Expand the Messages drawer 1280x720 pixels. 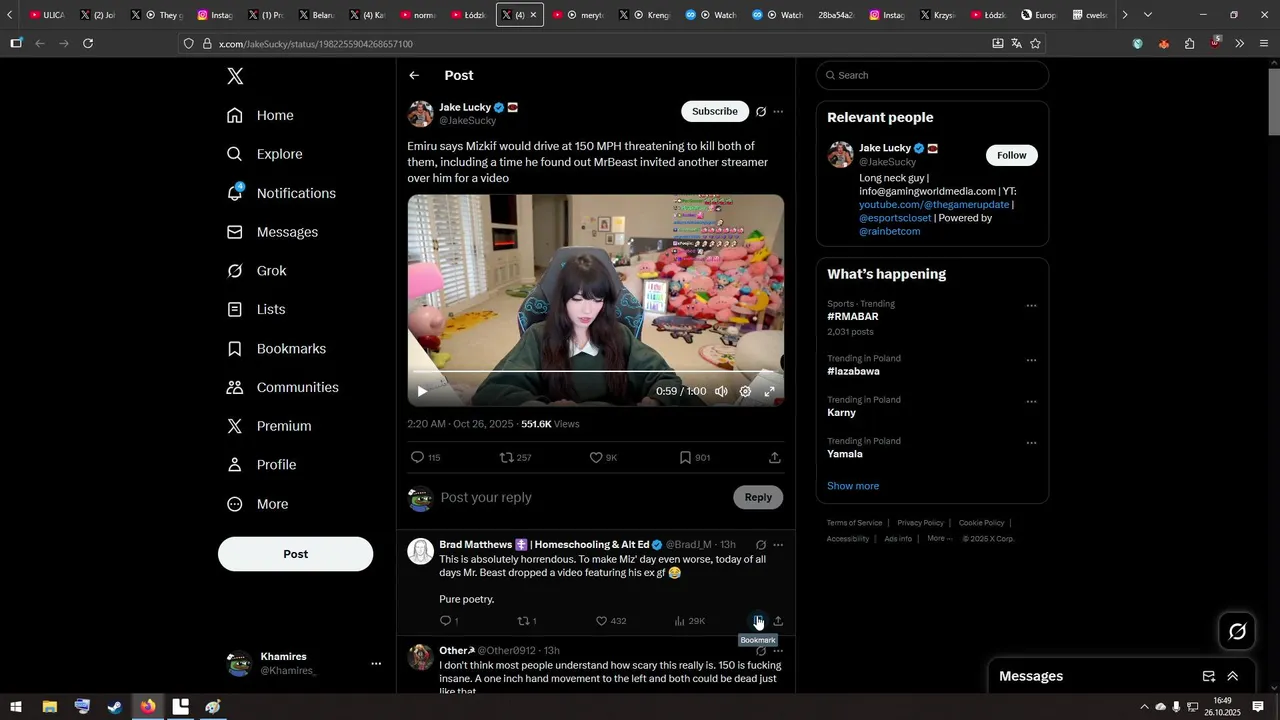pyautogui.click(x=1233, y=676)
